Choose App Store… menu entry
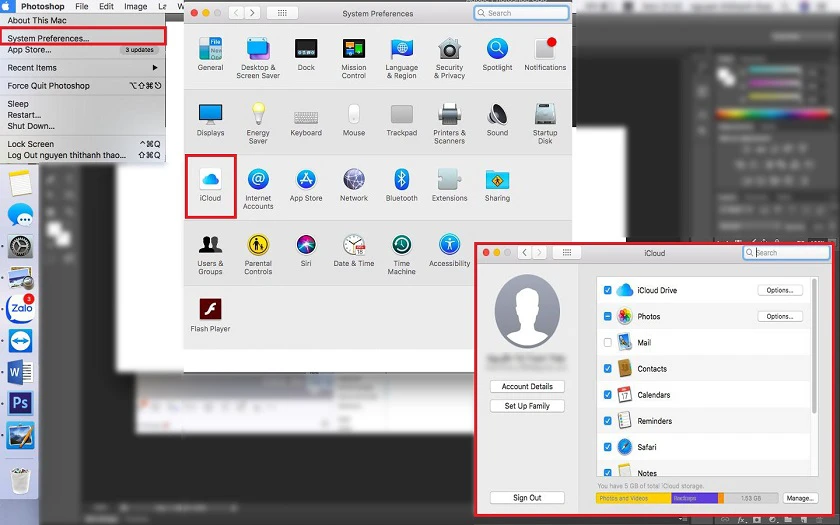This screenshot has height=525, width=840. 82,50
